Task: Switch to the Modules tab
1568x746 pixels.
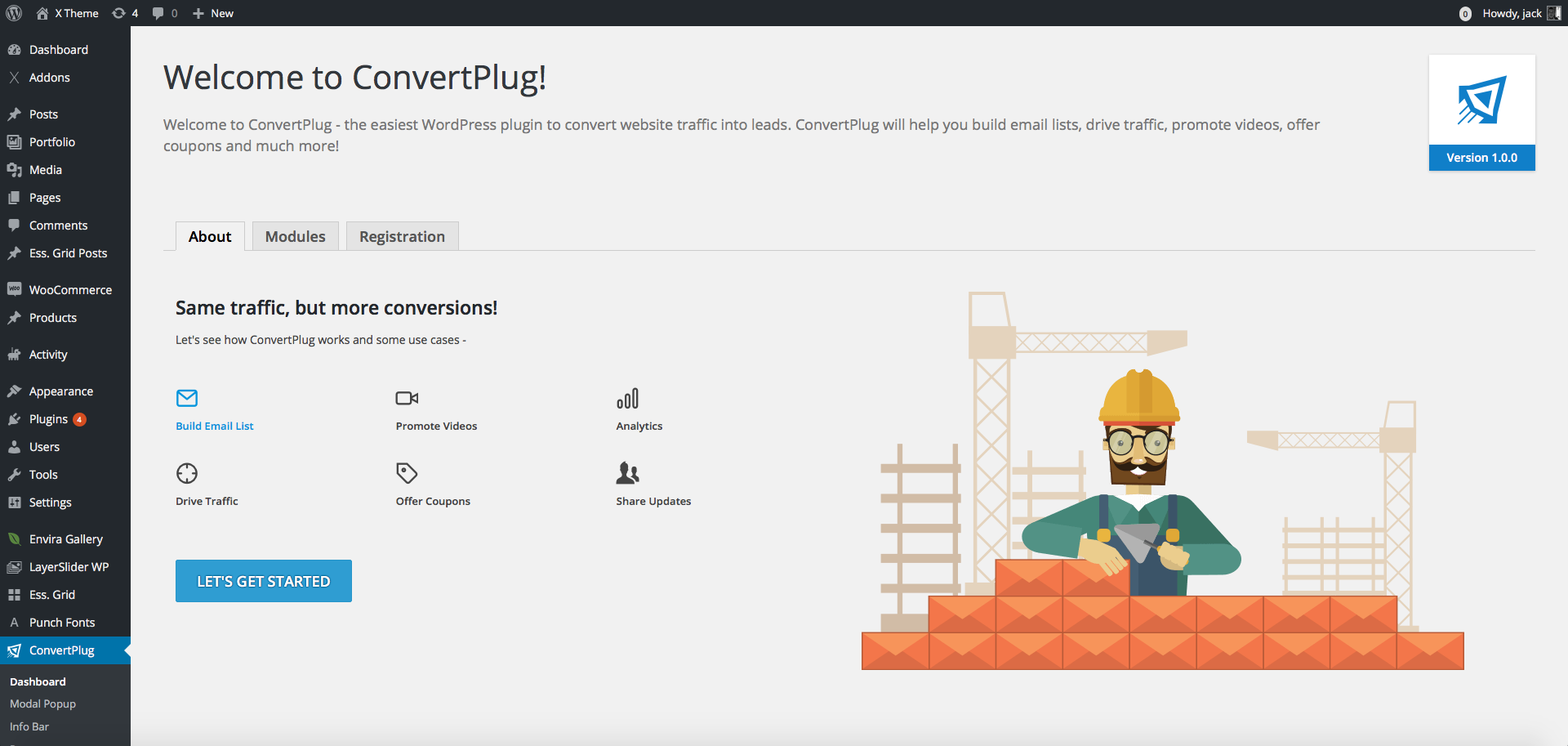Action: [x=295, y=236]
